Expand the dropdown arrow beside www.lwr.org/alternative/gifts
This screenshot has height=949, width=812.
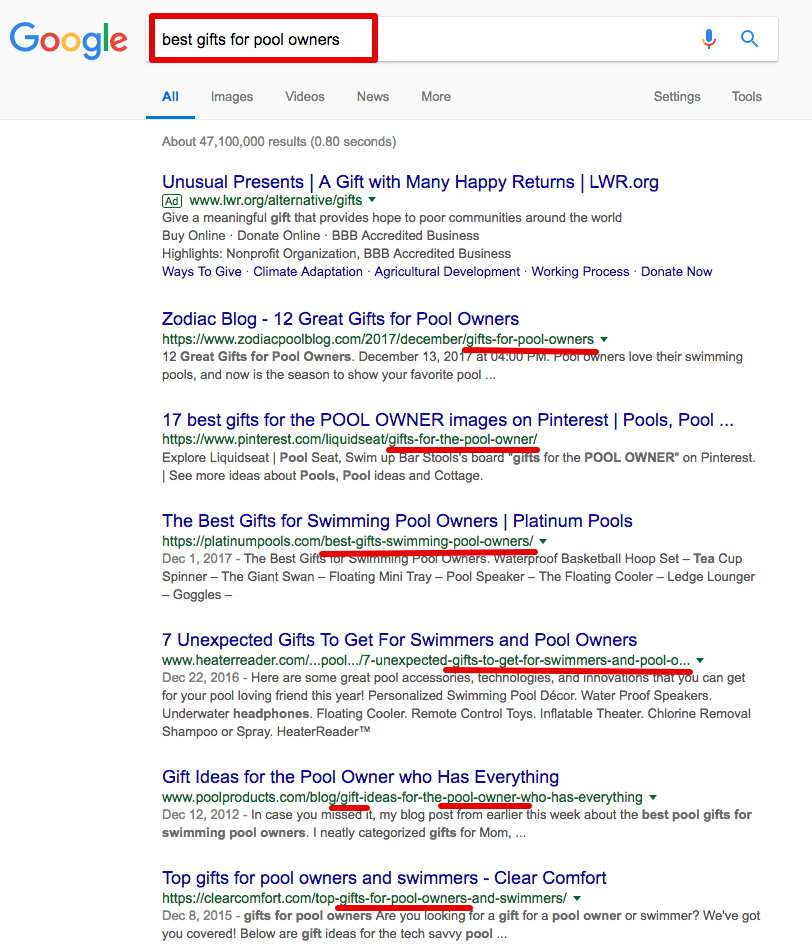[x=372, y=200]
